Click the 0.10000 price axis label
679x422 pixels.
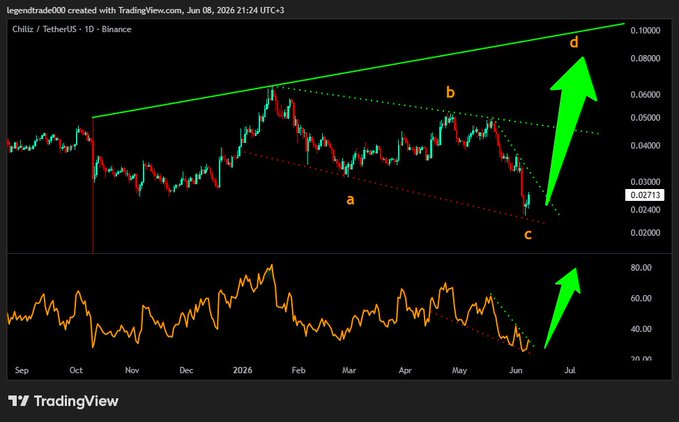pyautogui.click(x=645, y=30)
